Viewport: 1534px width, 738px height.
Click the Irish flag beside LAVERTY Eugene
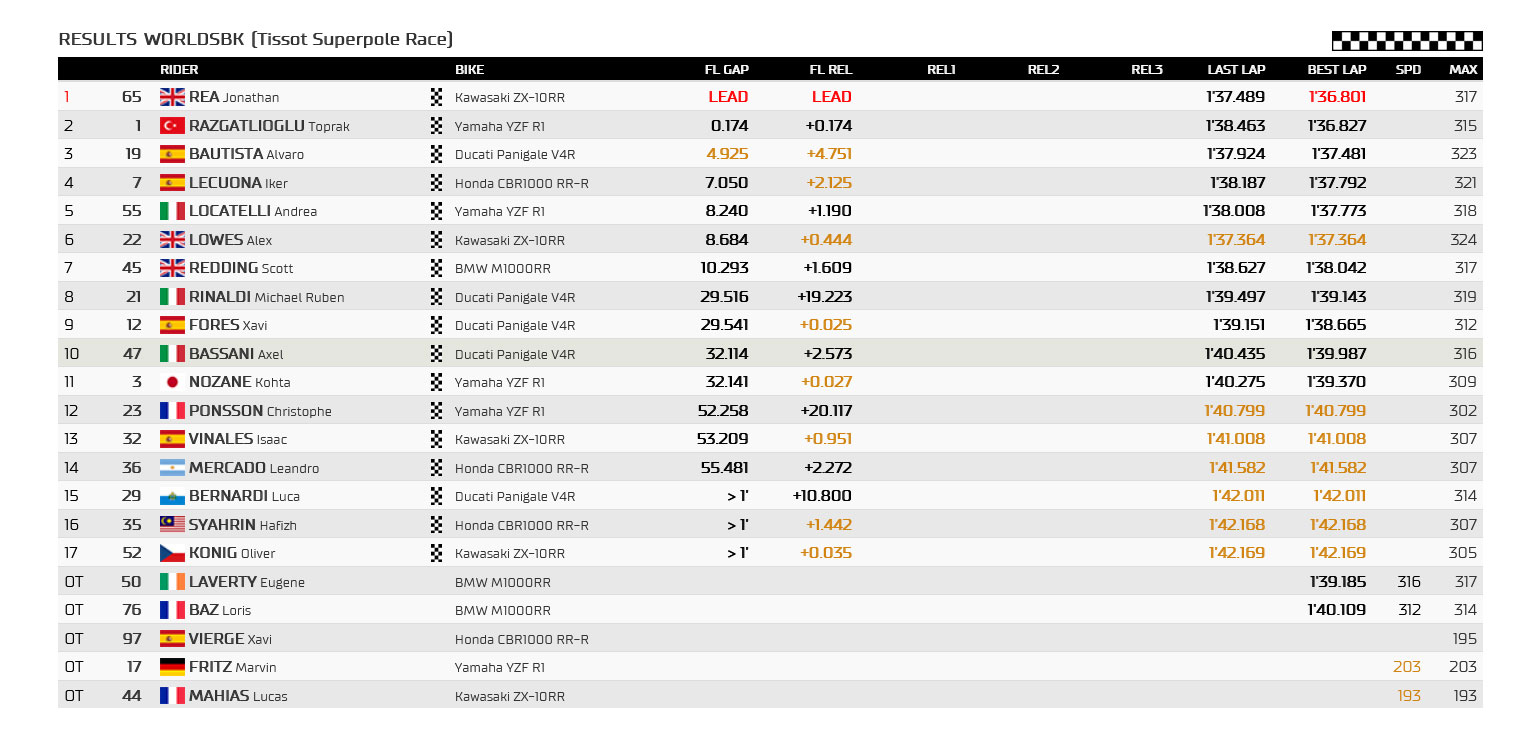[x=172, y=582]
